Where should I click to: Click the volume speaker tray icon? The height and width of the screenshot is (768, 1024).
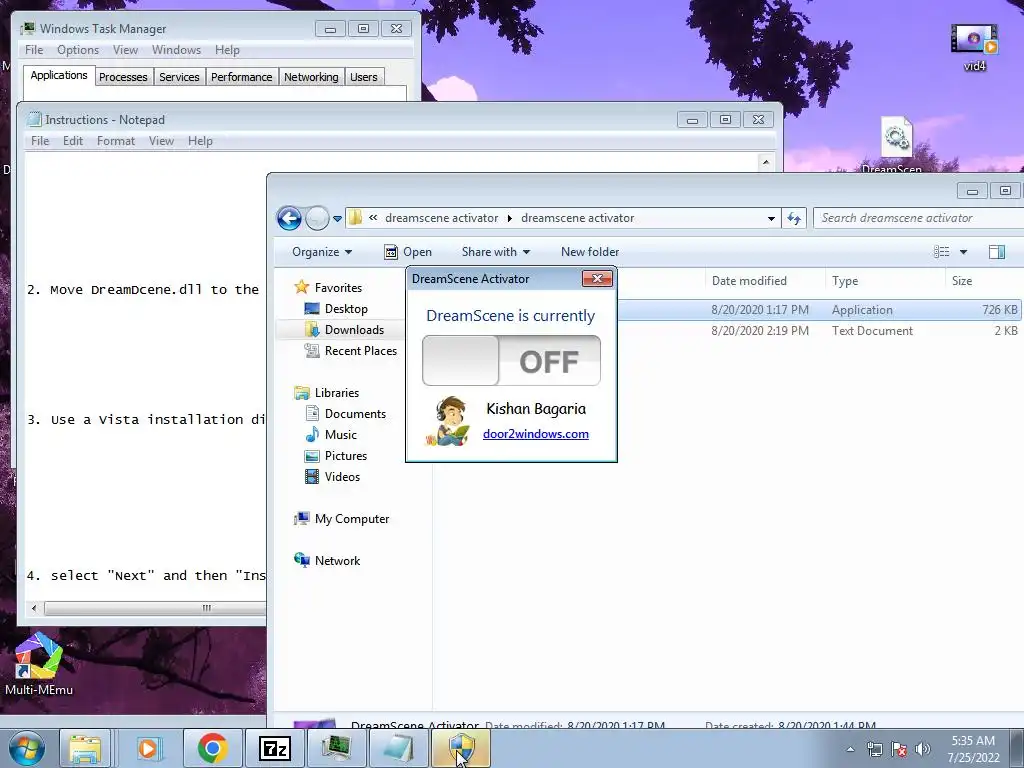pos(922,749)
